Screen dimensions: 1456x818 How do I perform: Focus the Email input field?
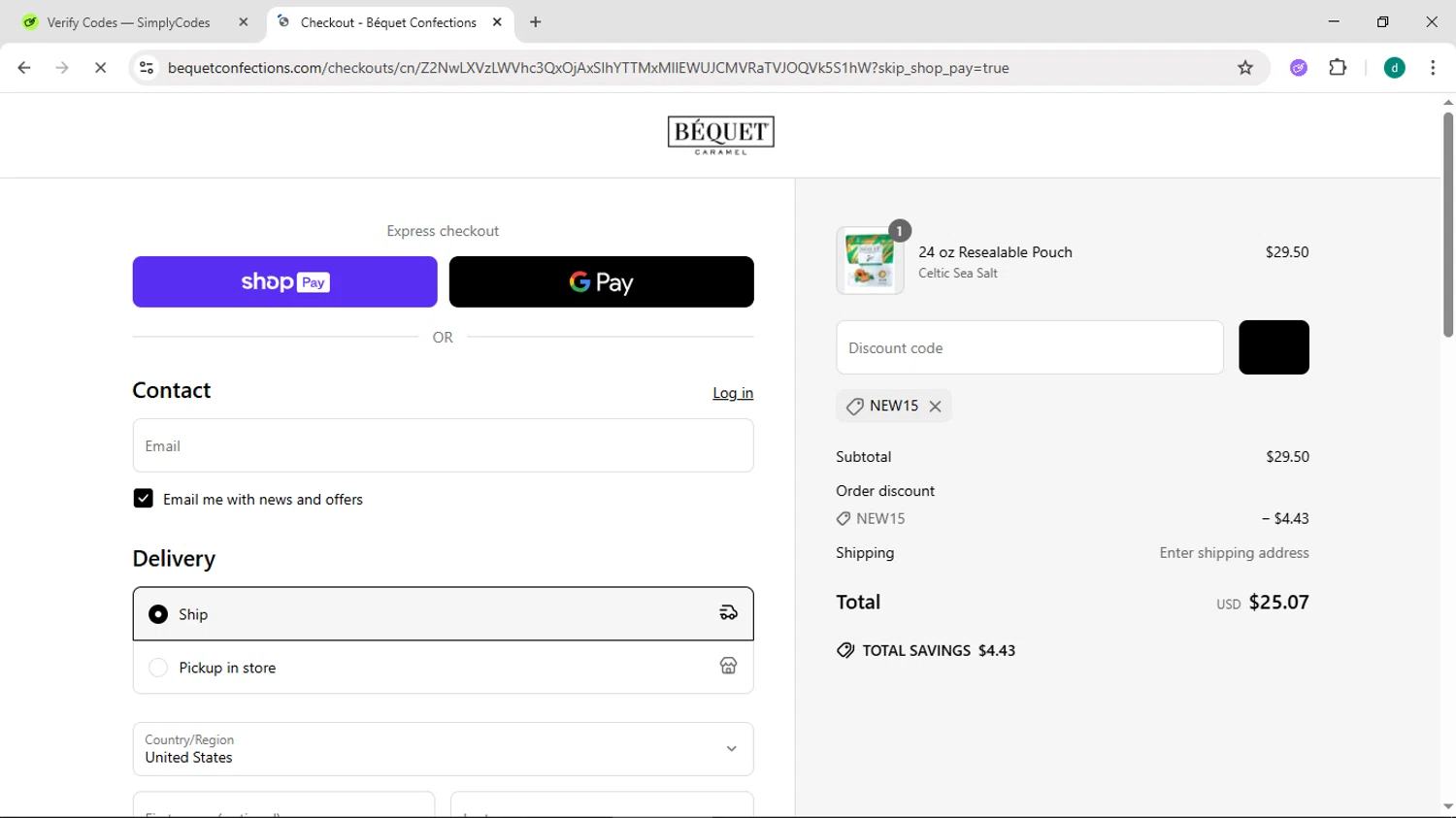coord(444,446)
